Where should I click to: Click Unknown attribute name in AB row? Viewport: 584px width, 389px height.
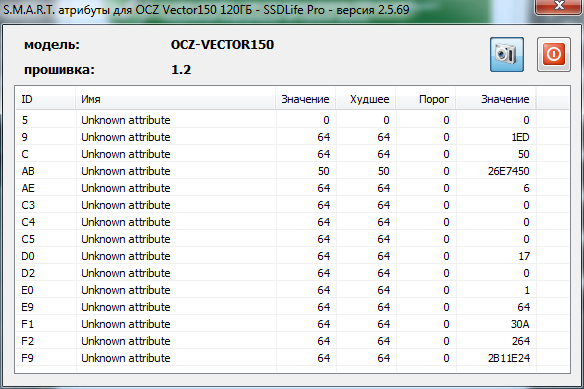pos(126,171)
